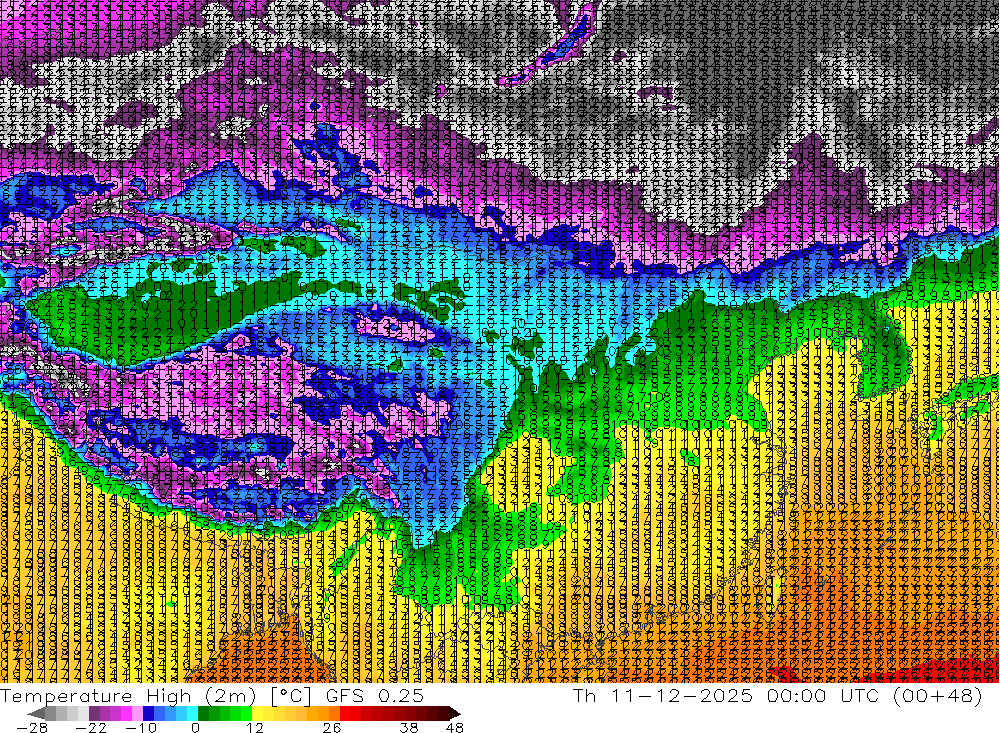Viewport: 1000px width, 733px height.
Task: Click the 'Temperature High (2m)' map title
Action: point(128,696)
